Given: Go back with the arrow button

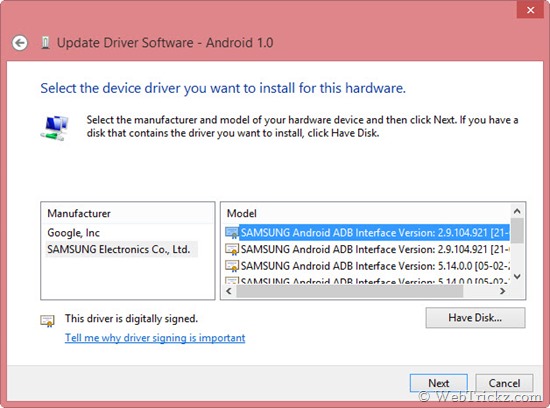Looking at the screenshot, I should click(x=20, y=43).
